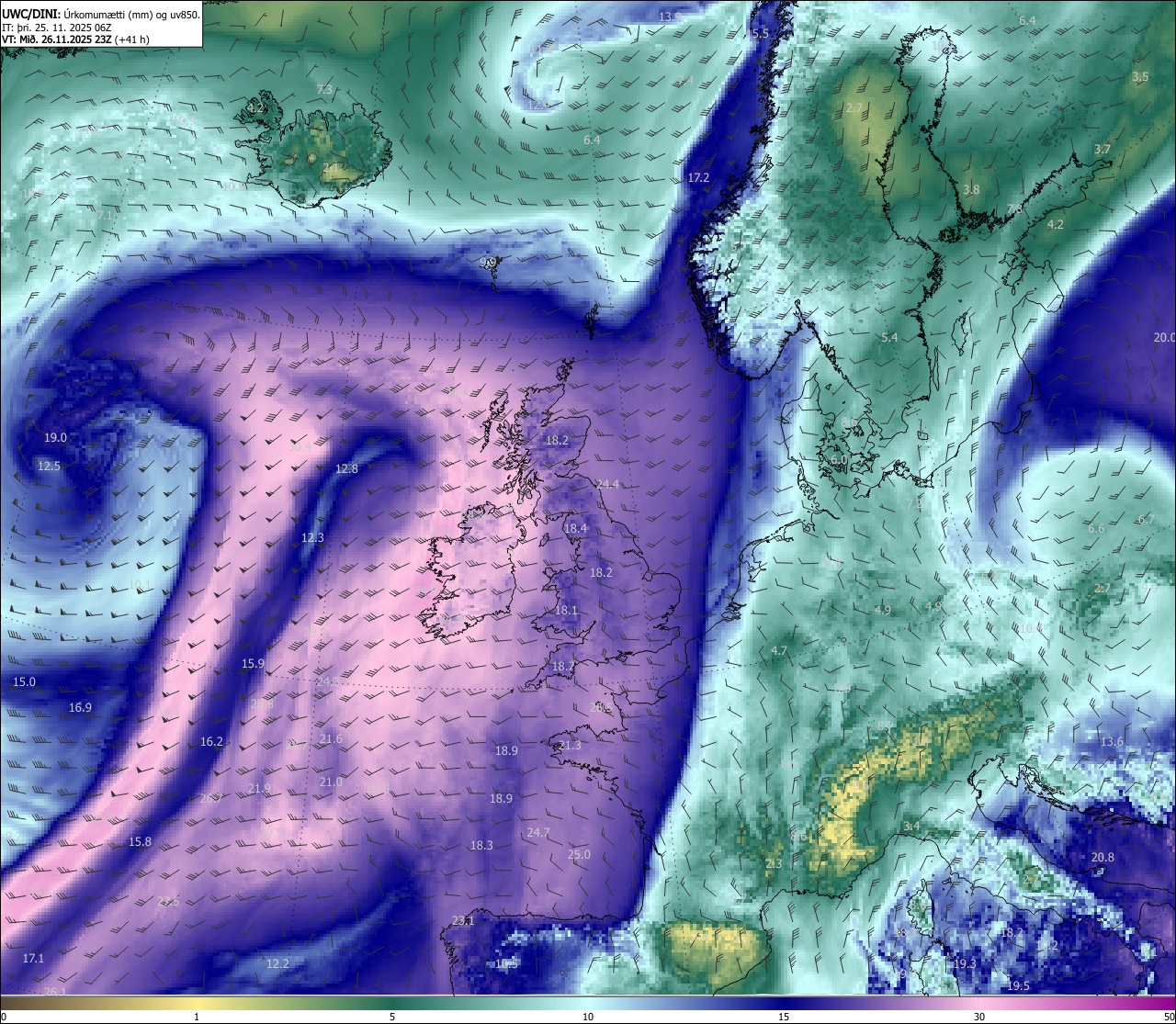Click the 12.8 value label
The height and width of the screenshot is (1024, 1176).
[346, 469]
